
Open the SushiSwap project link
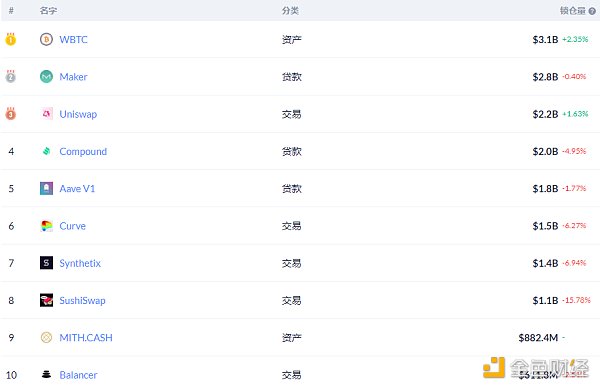(82, 301)
